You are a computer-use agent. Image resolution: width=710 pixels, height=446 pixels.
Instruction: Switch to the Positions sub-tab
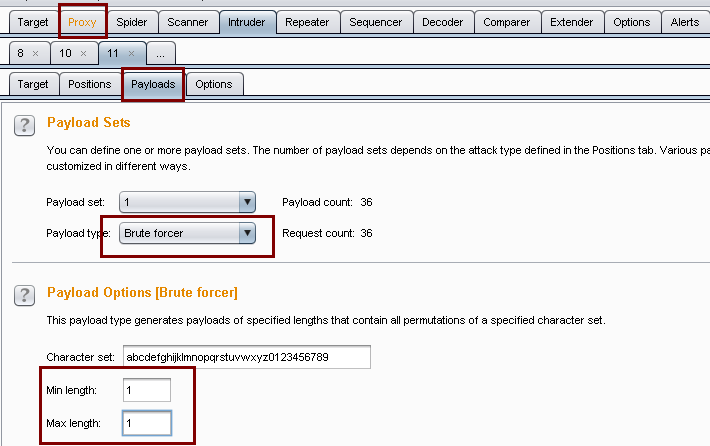90,84
